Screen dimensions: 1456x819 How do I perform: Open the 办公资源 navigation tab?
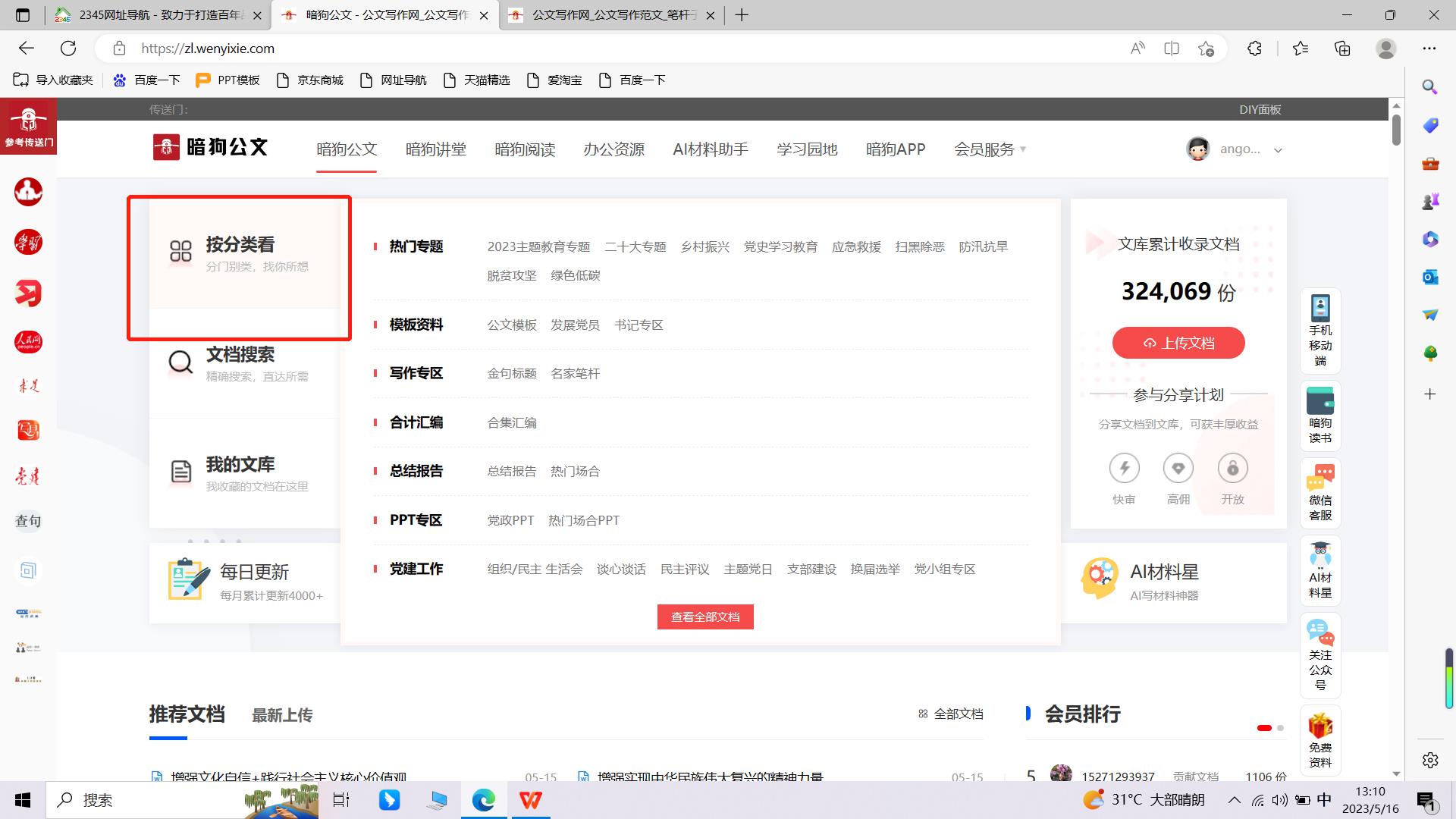[614, 149]
